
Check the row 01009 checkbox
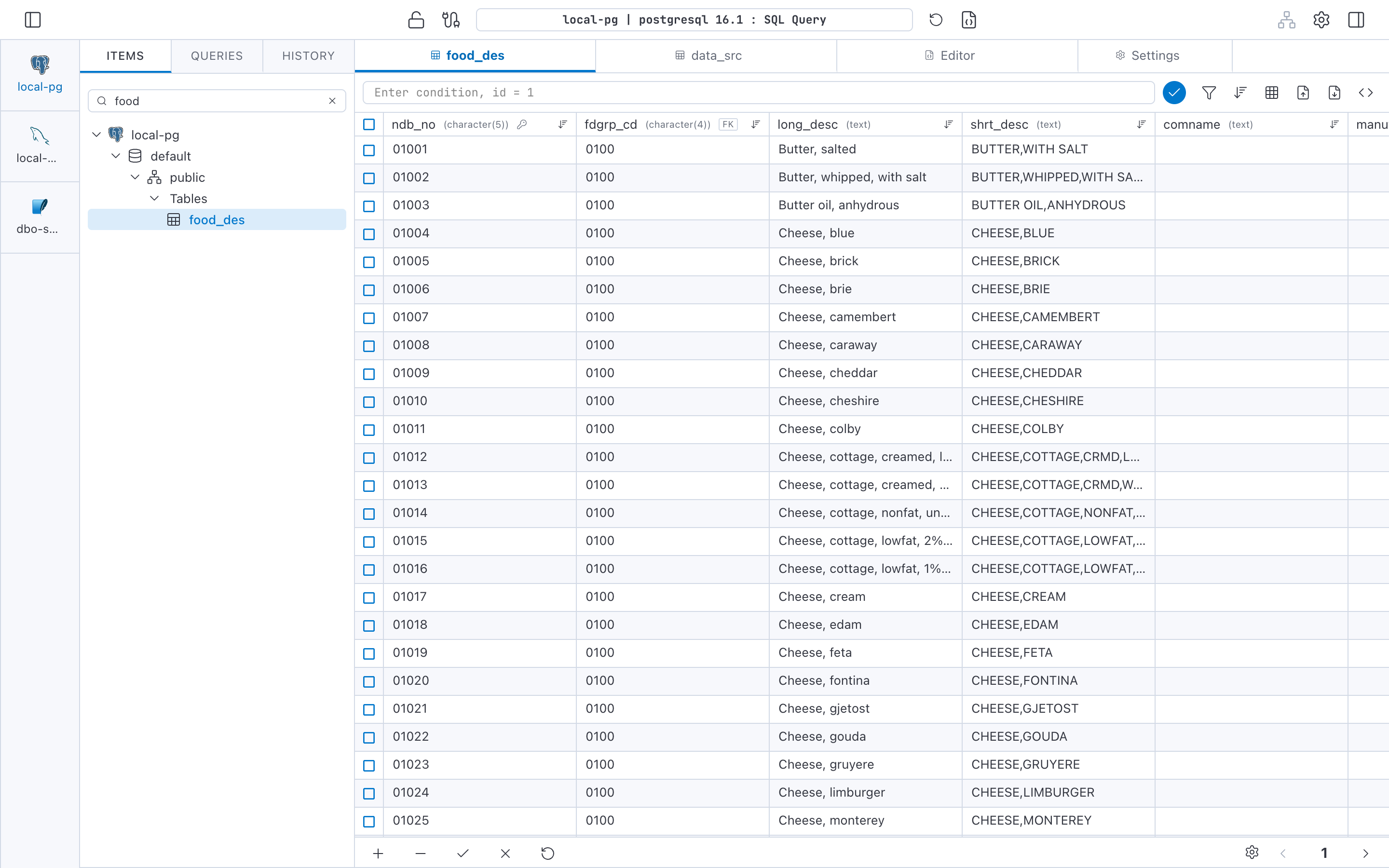369,374
